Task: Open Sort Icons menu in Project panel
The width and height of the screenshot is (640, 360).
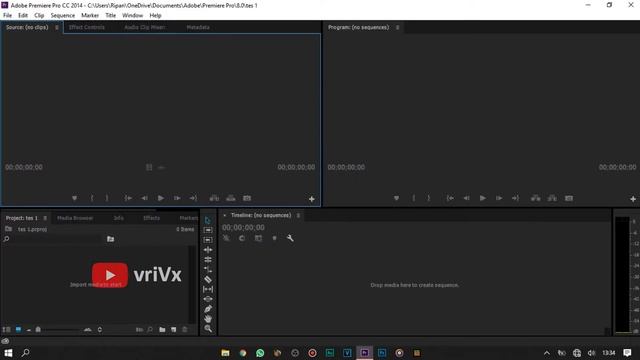Action: click(x=100, y=329)
